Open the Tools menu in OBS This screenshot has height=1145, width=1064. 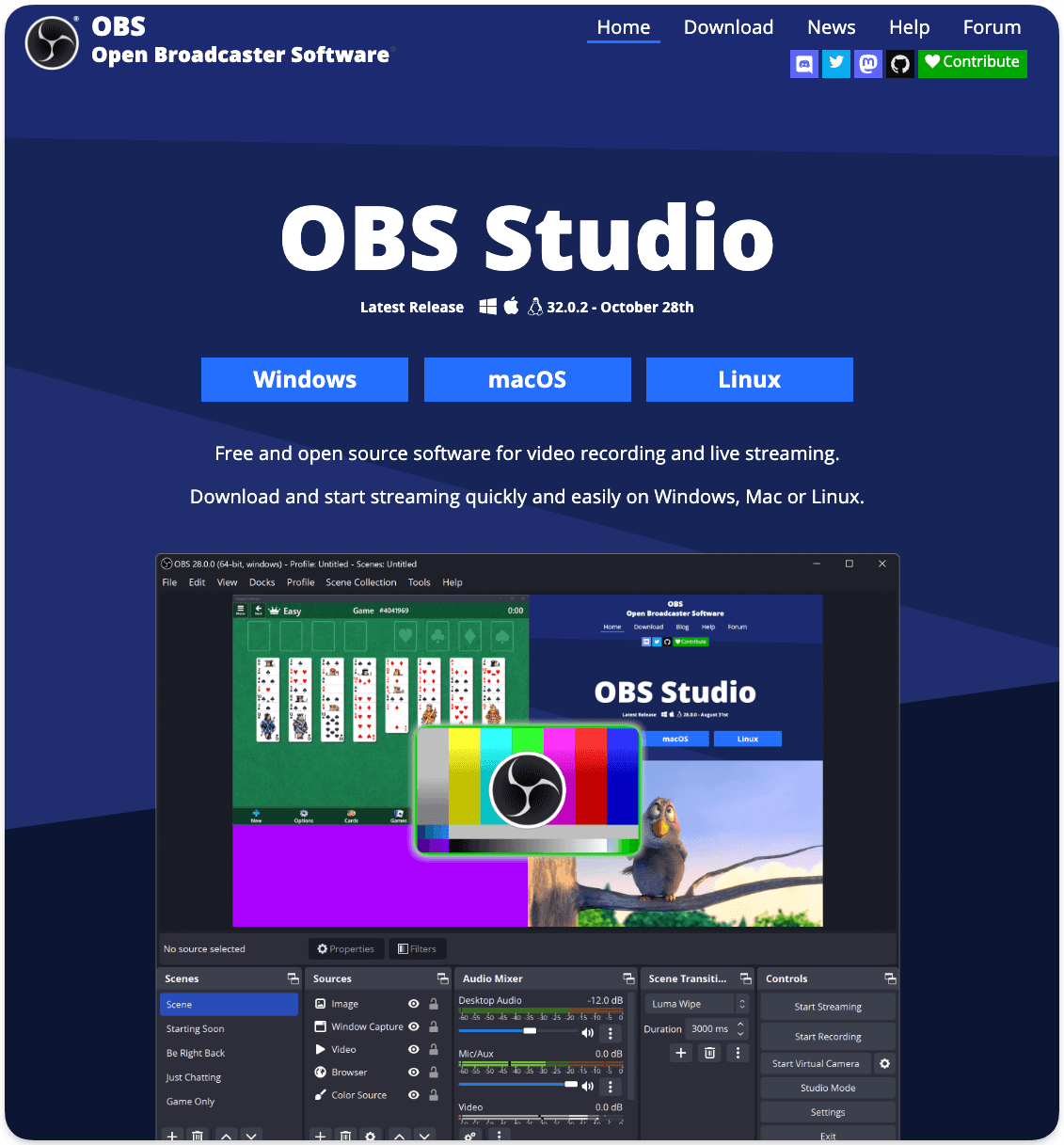[x=419, y=582]
